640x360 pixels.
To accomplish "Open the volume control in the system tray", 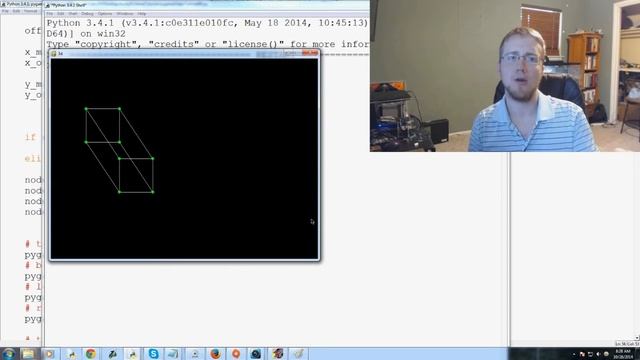I will pyautogui.click(x=598, y=354).
